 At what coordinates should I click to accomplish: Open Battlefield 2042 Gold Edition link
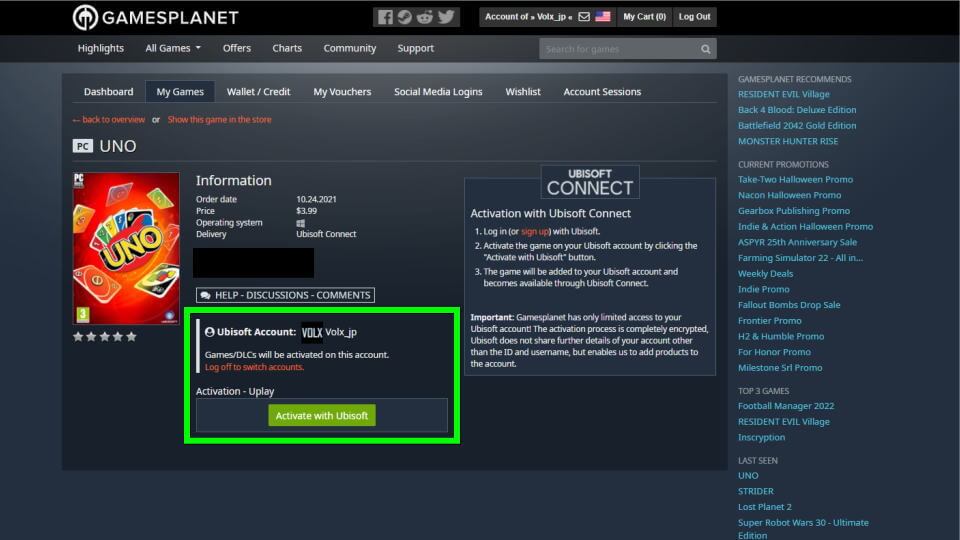[797, 126]
